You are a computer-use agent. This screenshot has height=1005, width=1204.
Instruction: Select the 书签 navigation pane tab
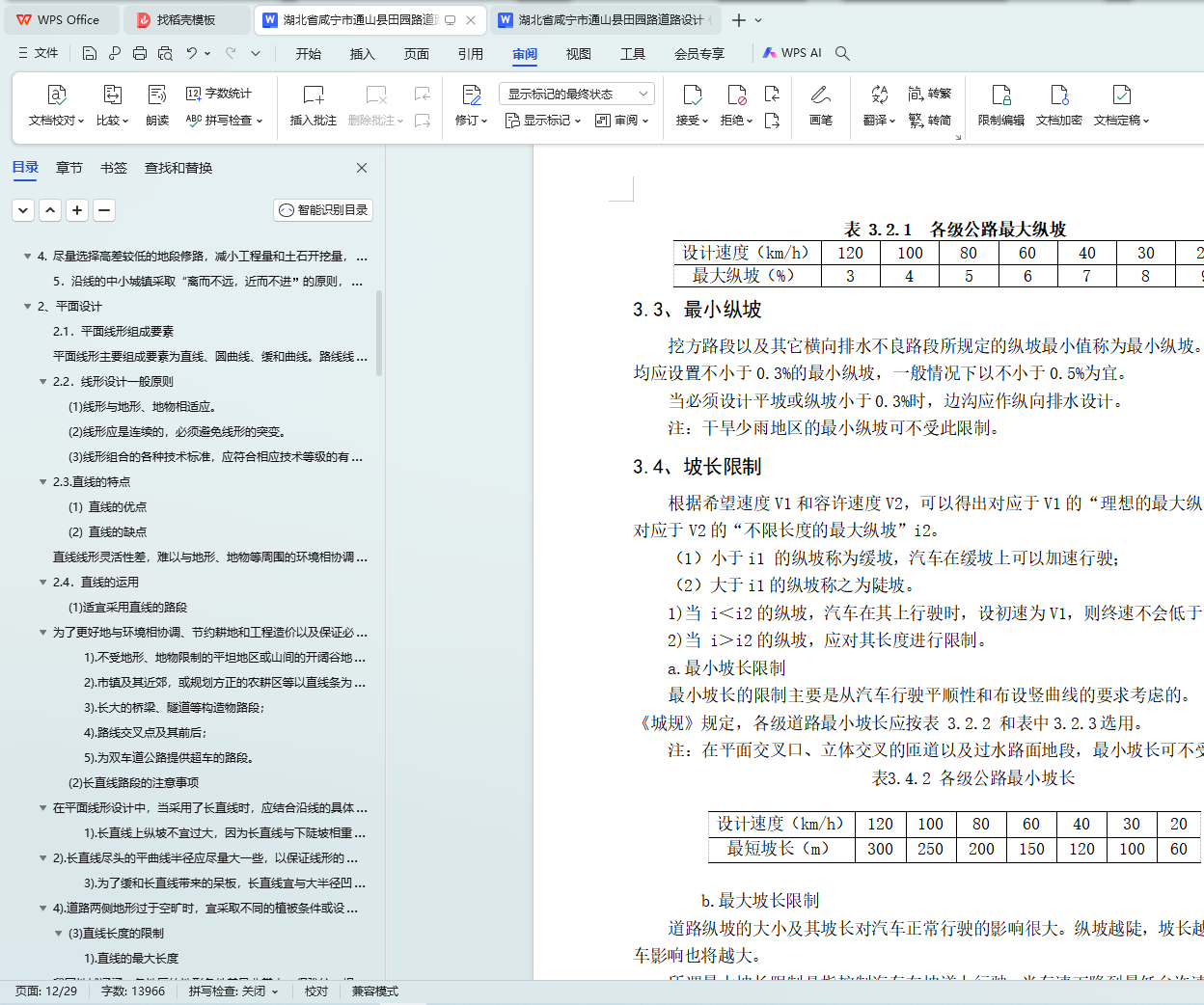click(x=114, y=168)
